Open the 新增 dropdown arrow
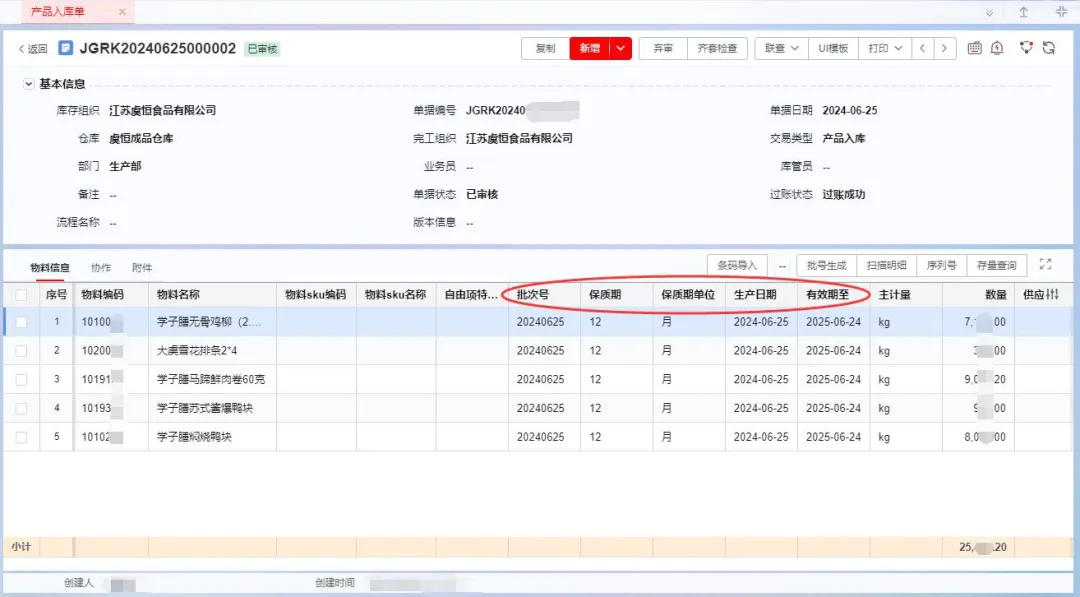This screenshot has width=1080, height=597. click(619, 47)
